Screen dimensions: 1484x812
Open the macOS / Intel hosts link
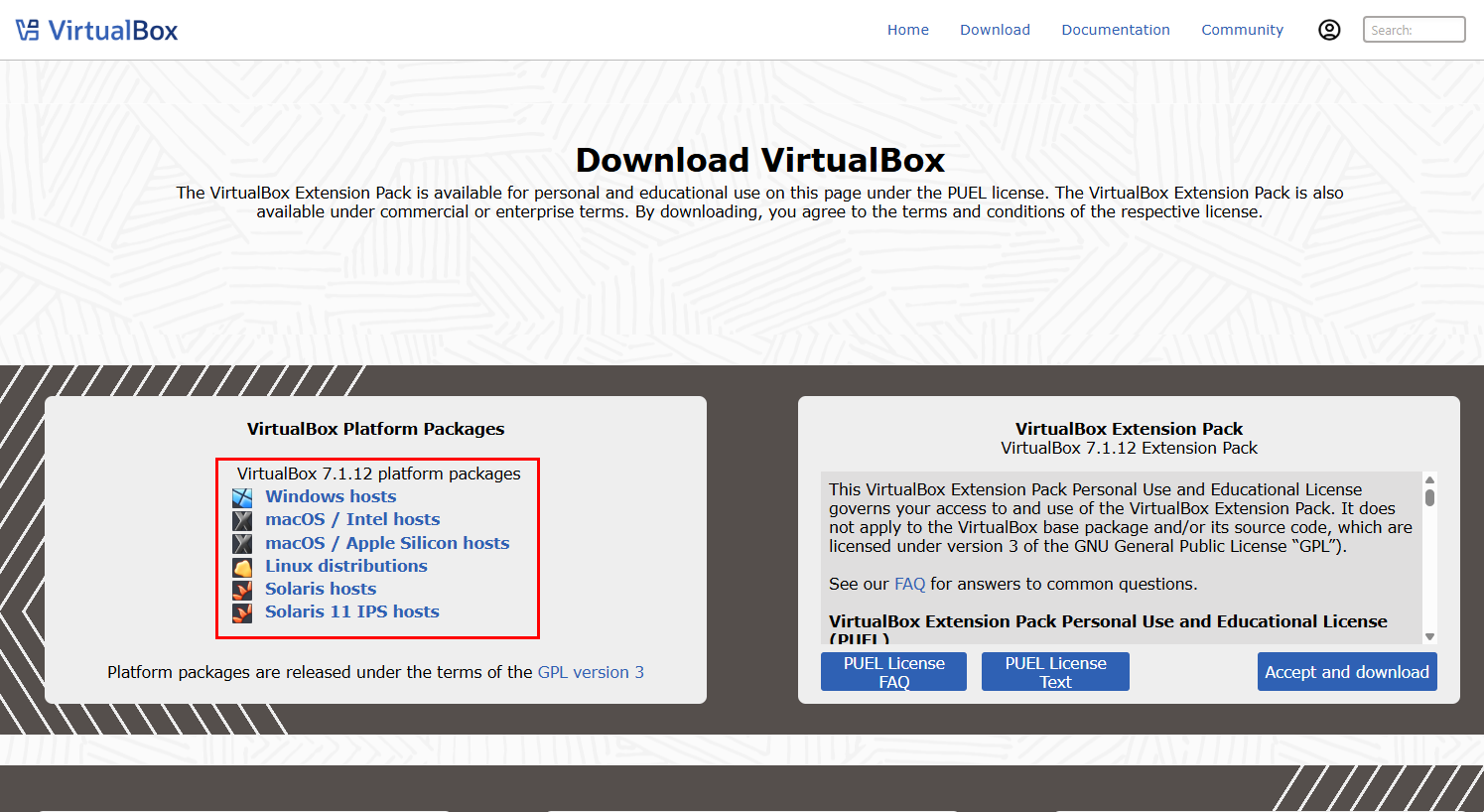click(352, 519)
